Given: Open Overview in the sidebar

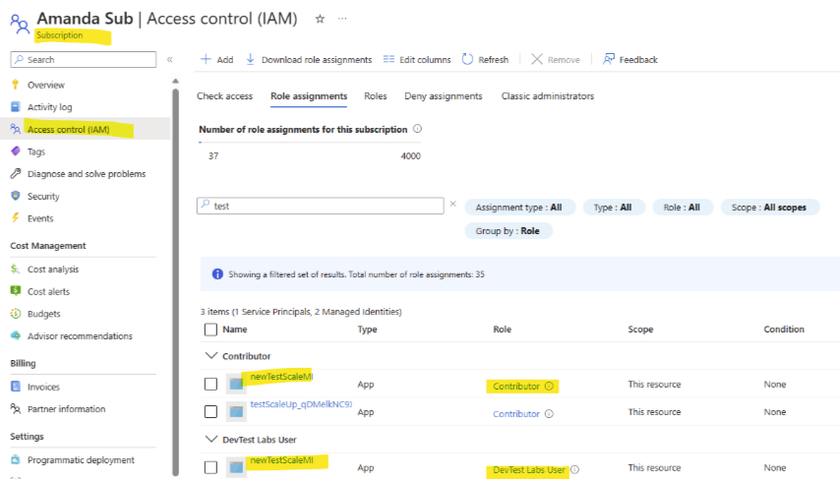Looking at the screenshot, I should click(x=46, y=85).
